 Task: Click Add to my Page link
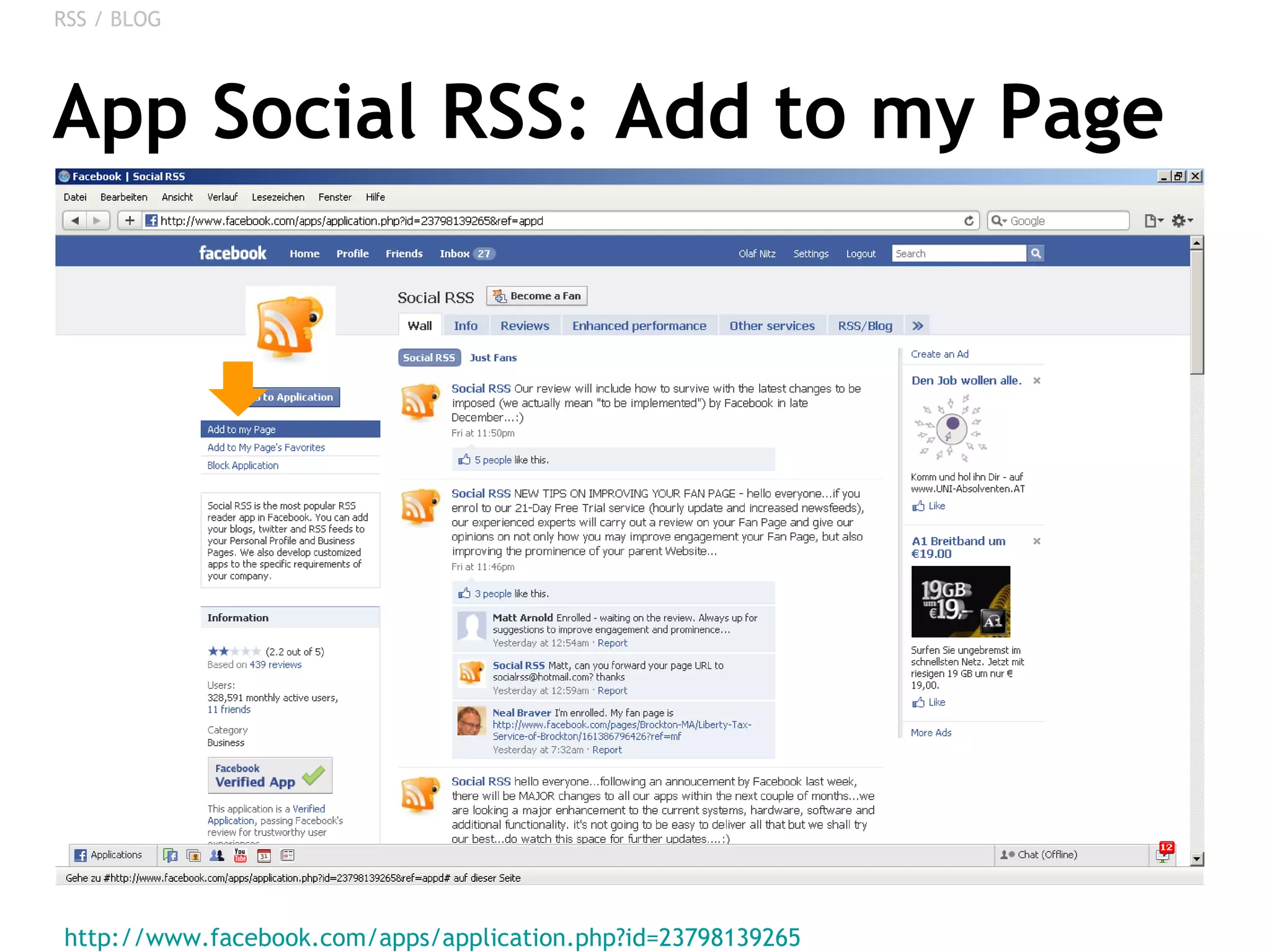click(290, 429)
